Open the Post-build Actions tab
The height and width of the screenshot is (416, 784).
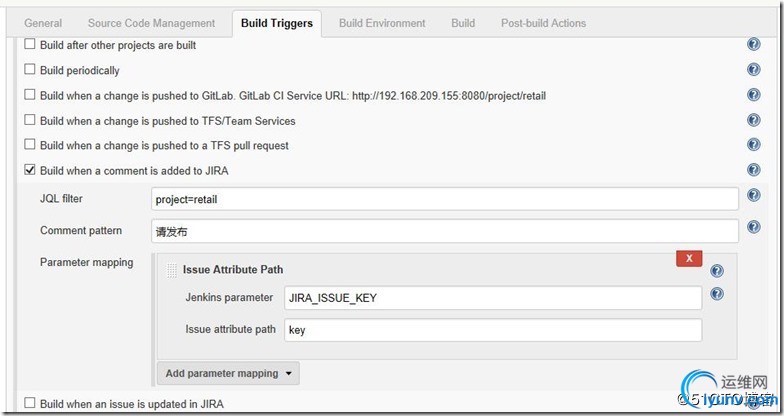click(544, 23)
